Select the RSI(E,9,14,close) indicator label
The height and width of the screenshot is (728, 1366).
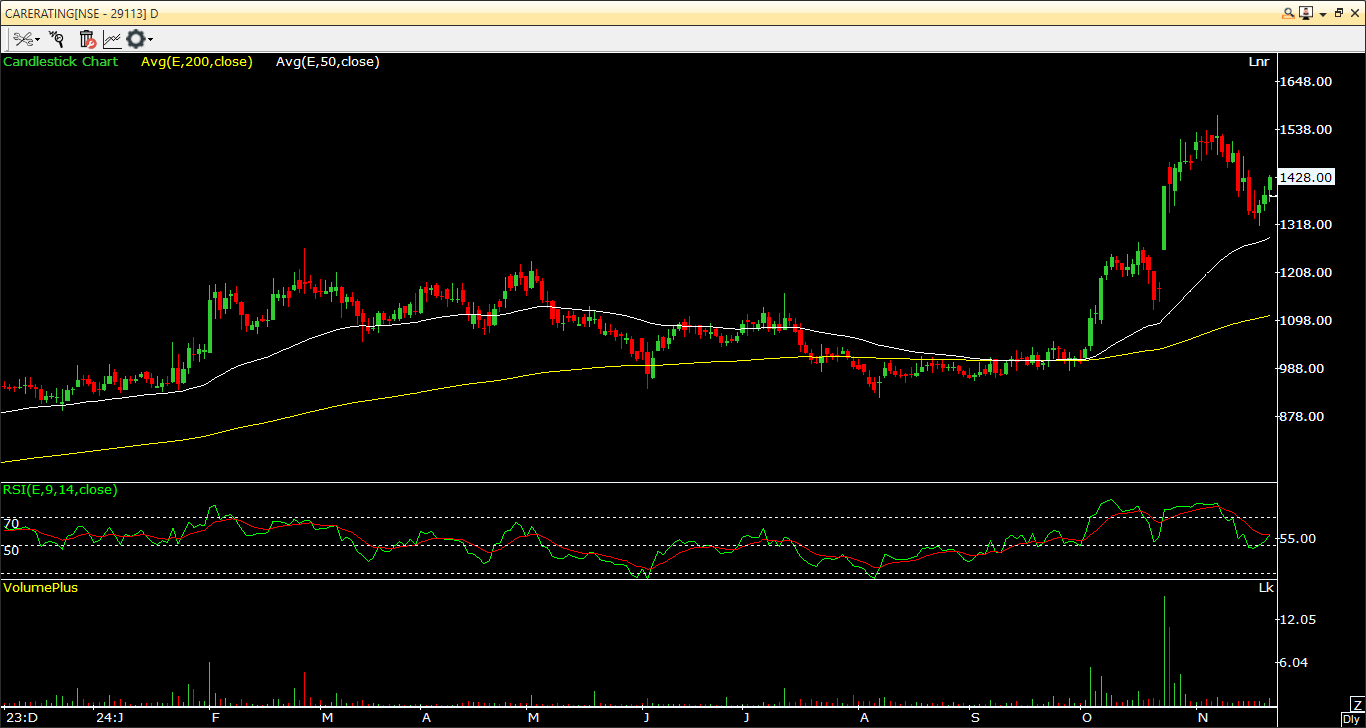[60, 489]
